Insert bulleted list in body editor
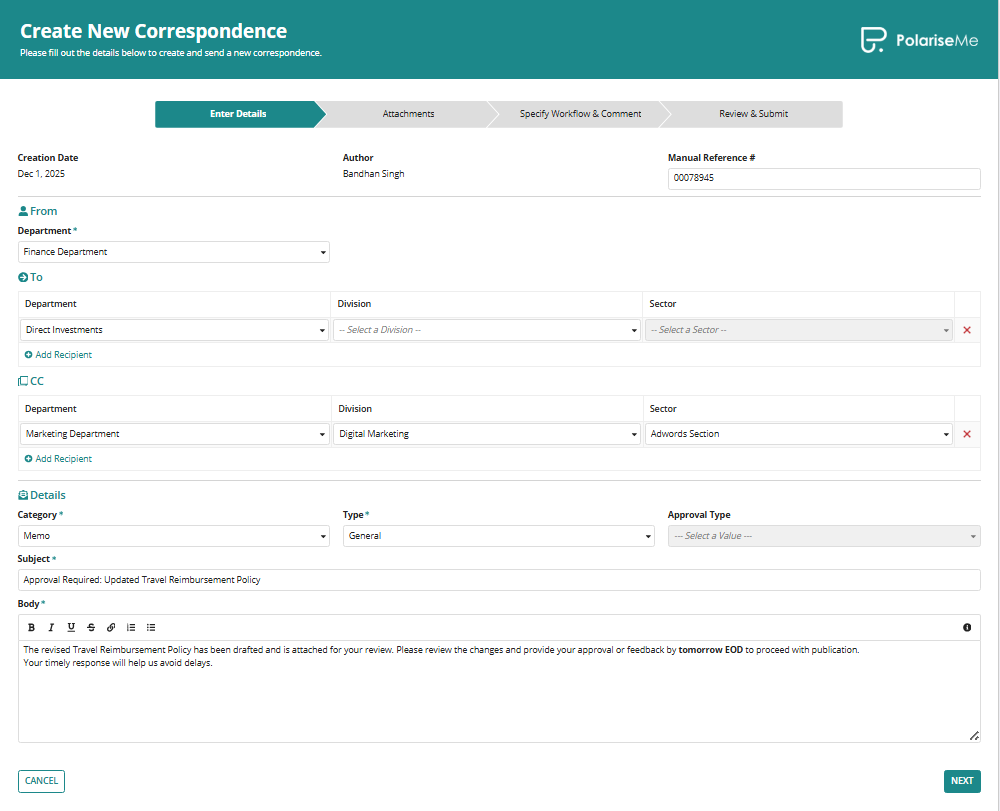The image size is (1000, 811). tap(151, 628)
